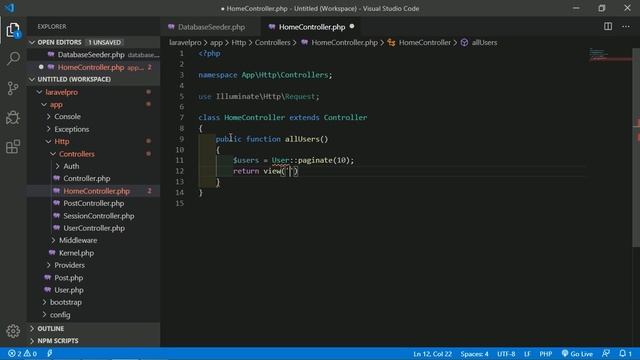Click the feedback icon in status bar

tap(606, 353)
